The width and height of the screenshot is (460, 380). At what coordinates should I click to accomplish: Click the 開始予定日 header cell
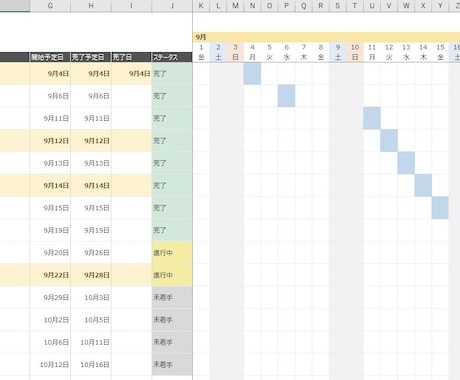pos(50,57)
